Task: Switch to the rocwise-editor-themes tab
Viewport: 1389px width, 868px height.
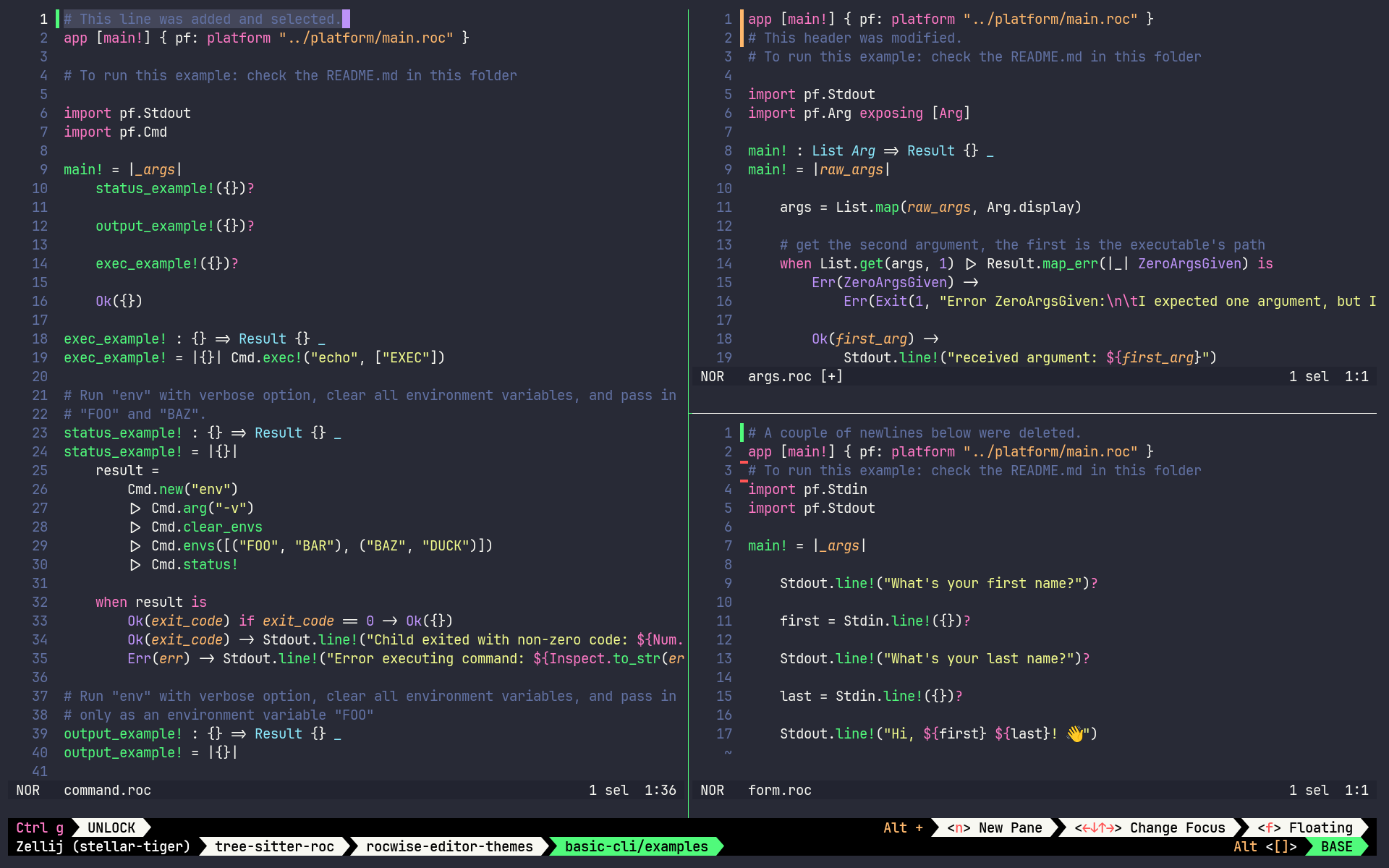Action: coord(449,846)
